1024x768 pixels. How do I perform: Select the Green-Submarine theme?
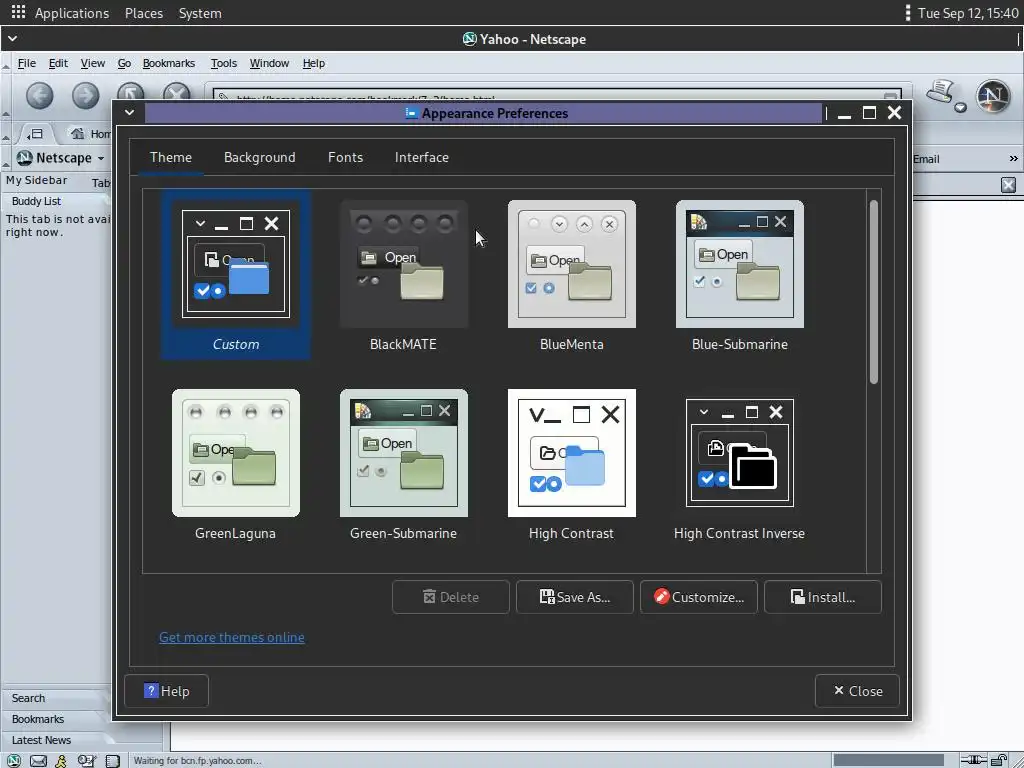click(404, 464)
